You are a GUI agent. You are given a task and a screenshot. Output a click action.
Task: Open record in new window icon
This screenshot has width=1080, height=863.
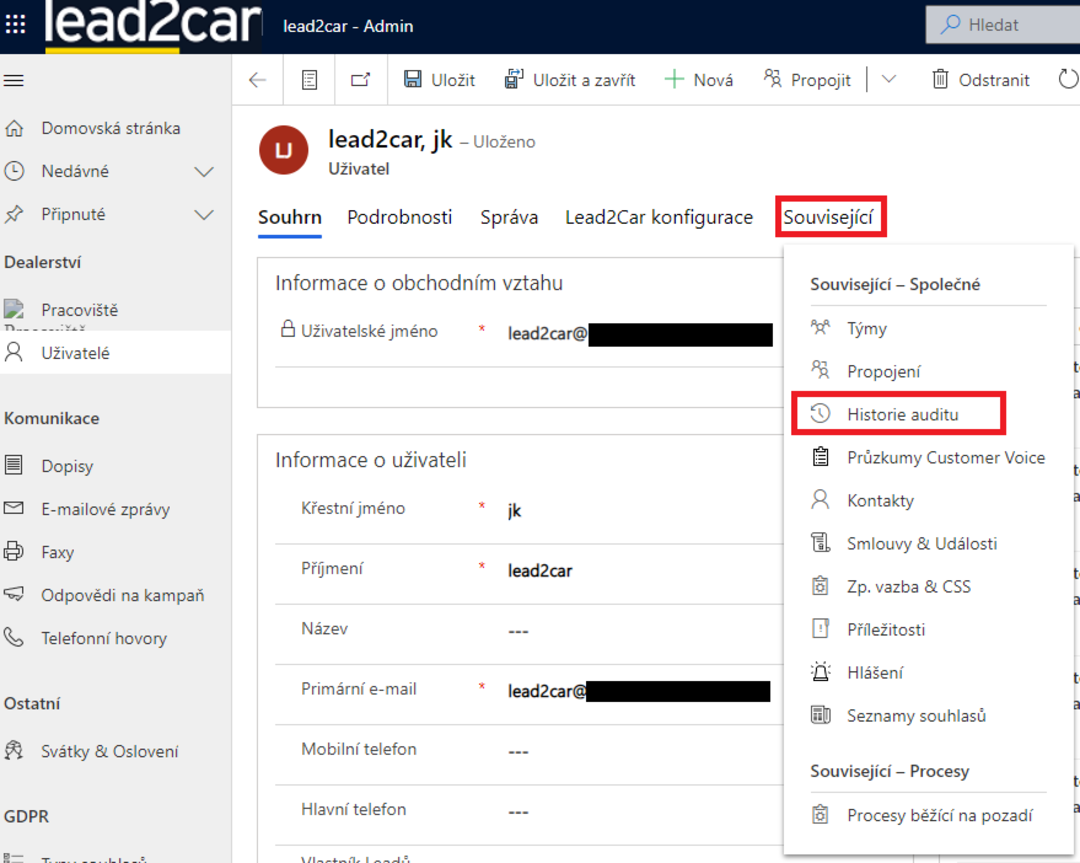coord(360,80)
